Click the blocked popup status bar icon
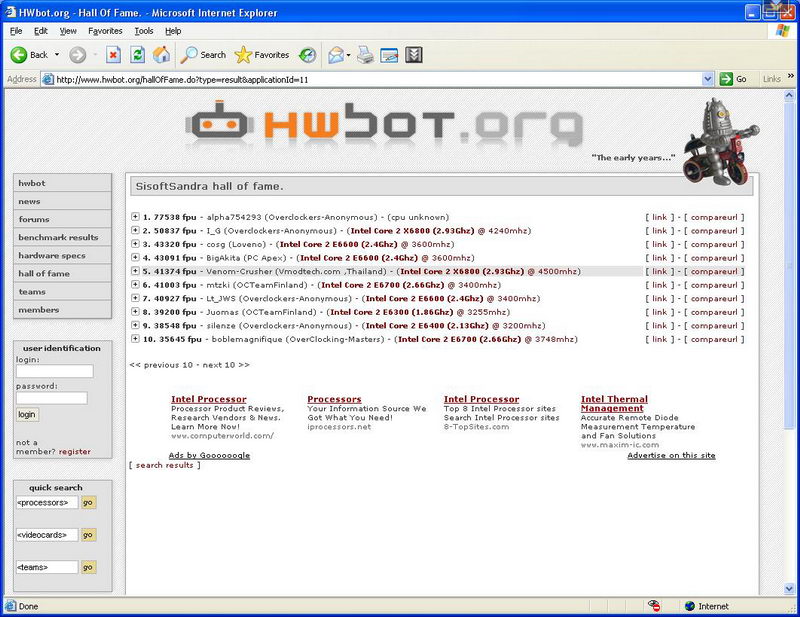The height and width of the screenshot is (617, 800). click(x=654, y=606)
